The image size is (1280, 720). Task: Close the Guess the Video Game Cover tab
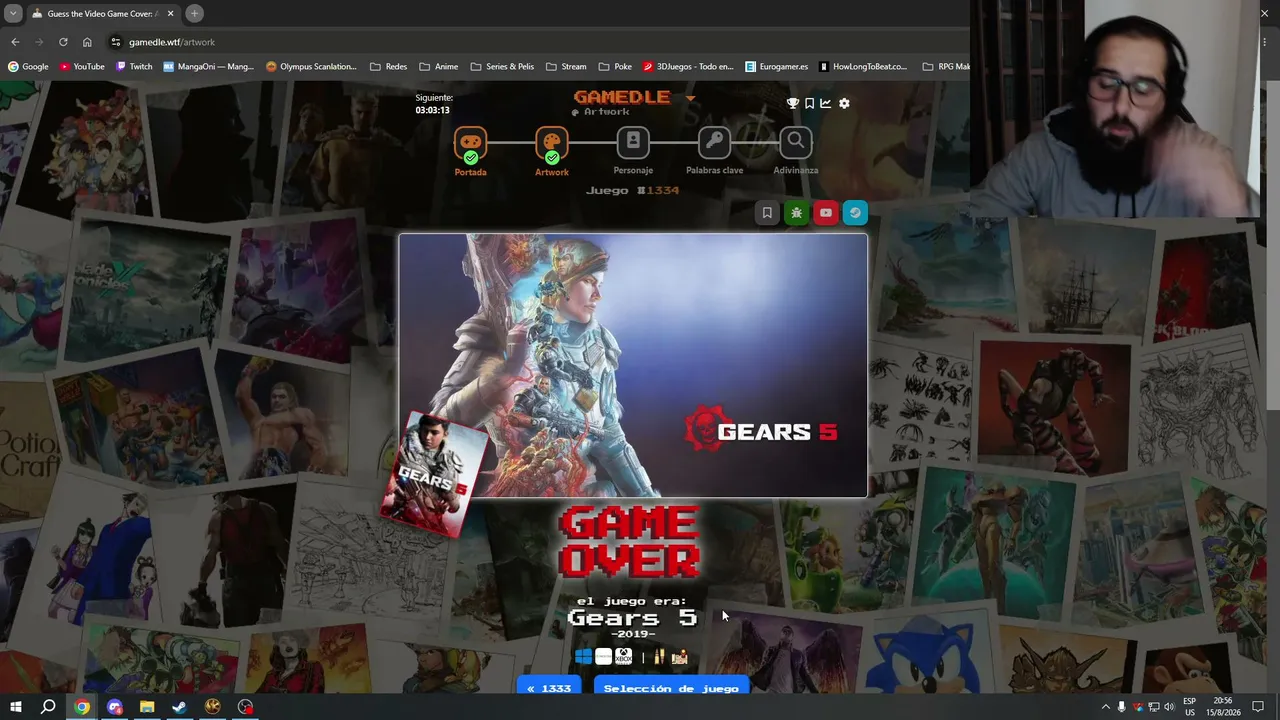tap(170, 13)
